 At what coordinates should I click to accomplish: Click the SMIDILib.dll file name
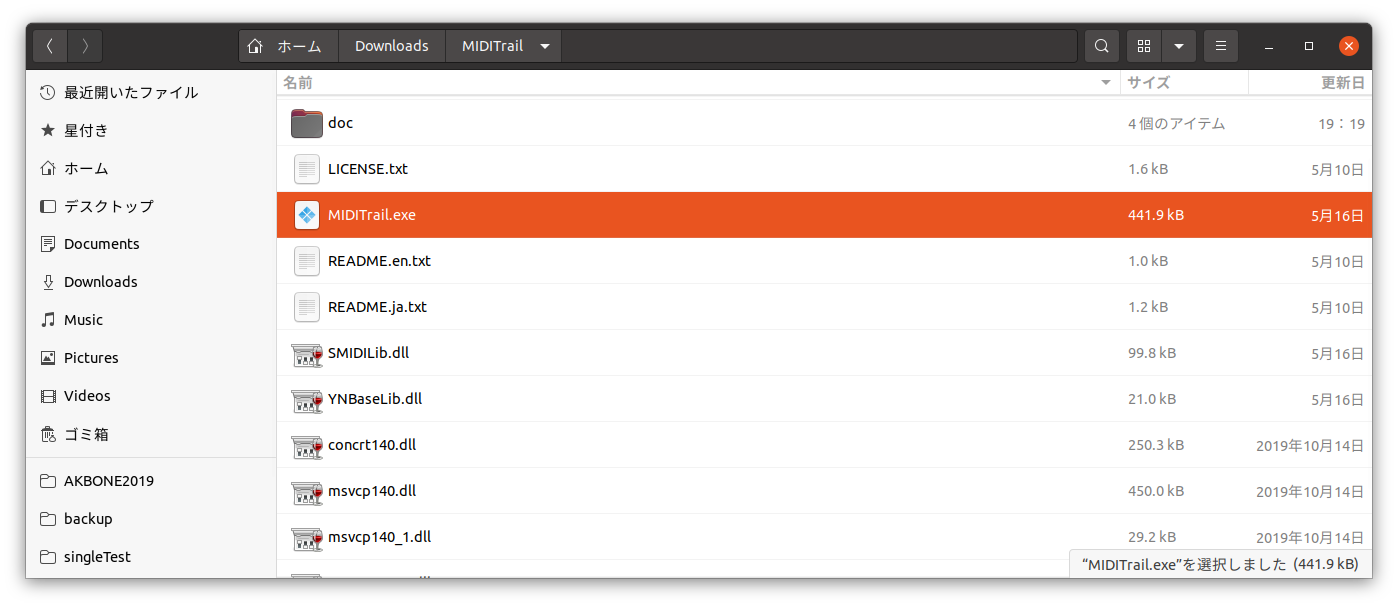[x=368, y=353]
